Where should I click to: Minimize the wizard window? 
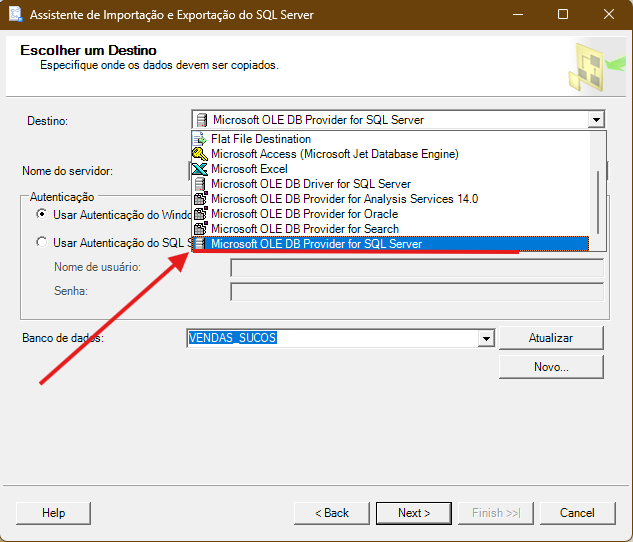(x=518, y=15)
